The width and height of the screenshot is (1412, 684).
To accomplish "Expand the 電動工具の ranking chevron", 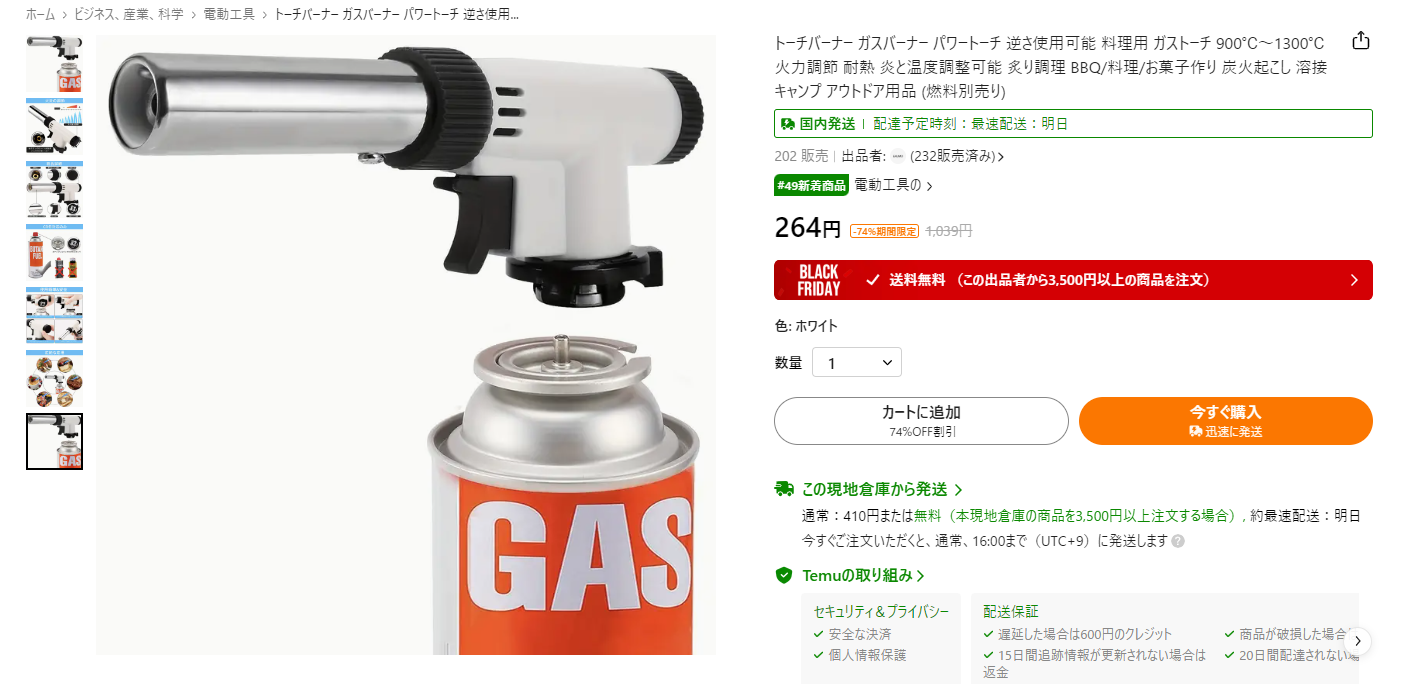I will pyautogui.click(x=929, y=186).
